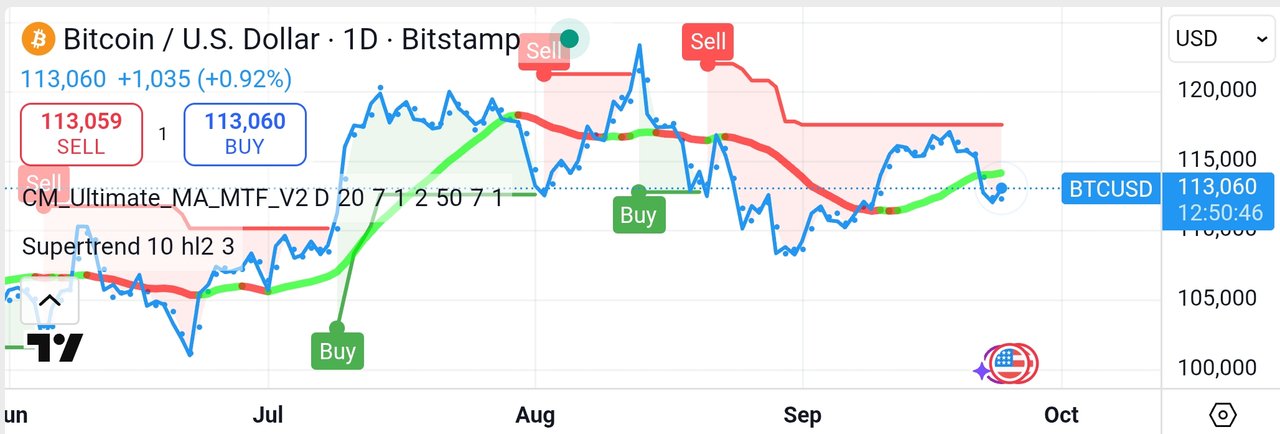Collapse the indicator legend with the chevron

[x=49, y=301]
